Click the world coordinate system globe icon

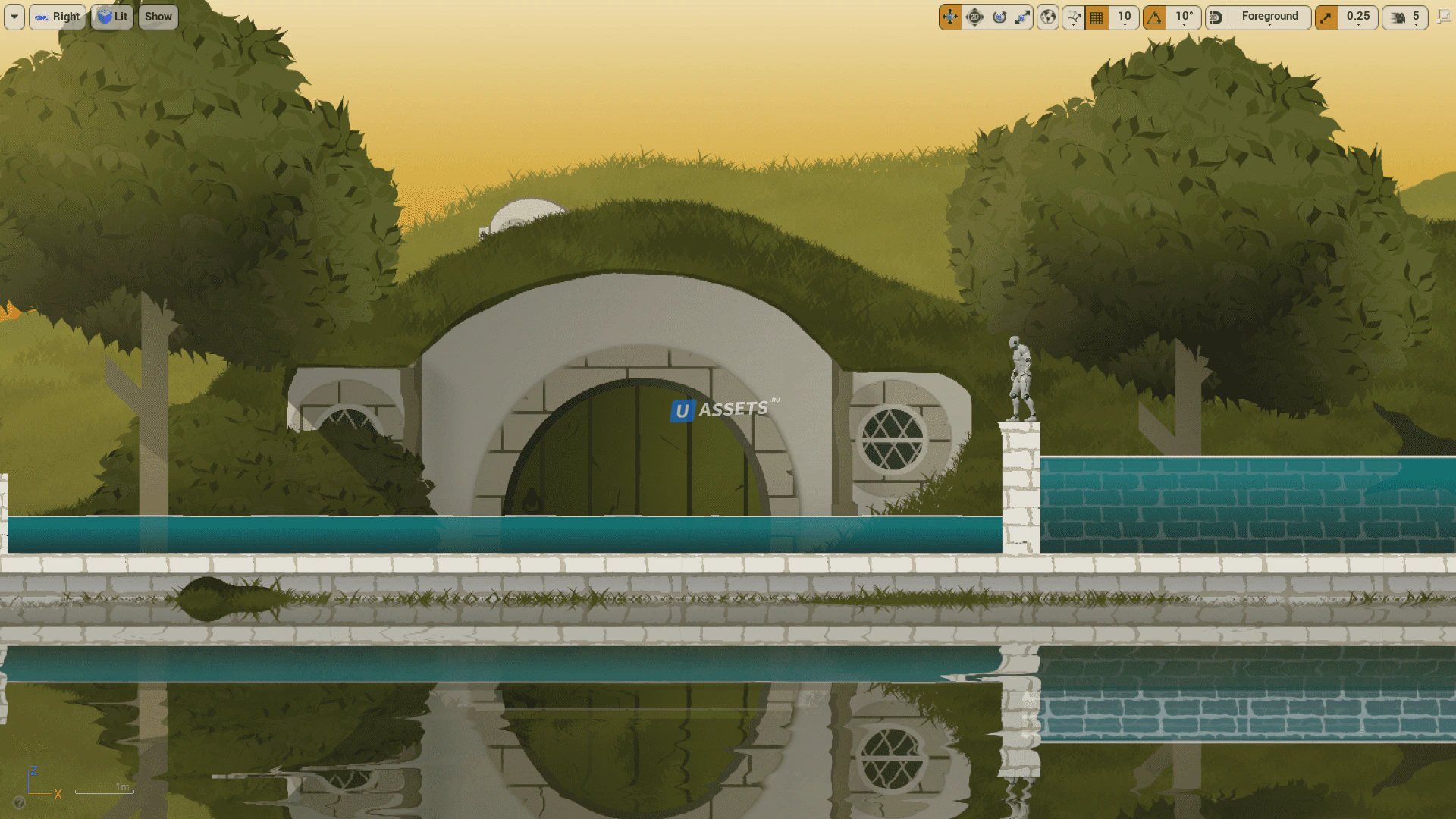[x=1048, y=17]
